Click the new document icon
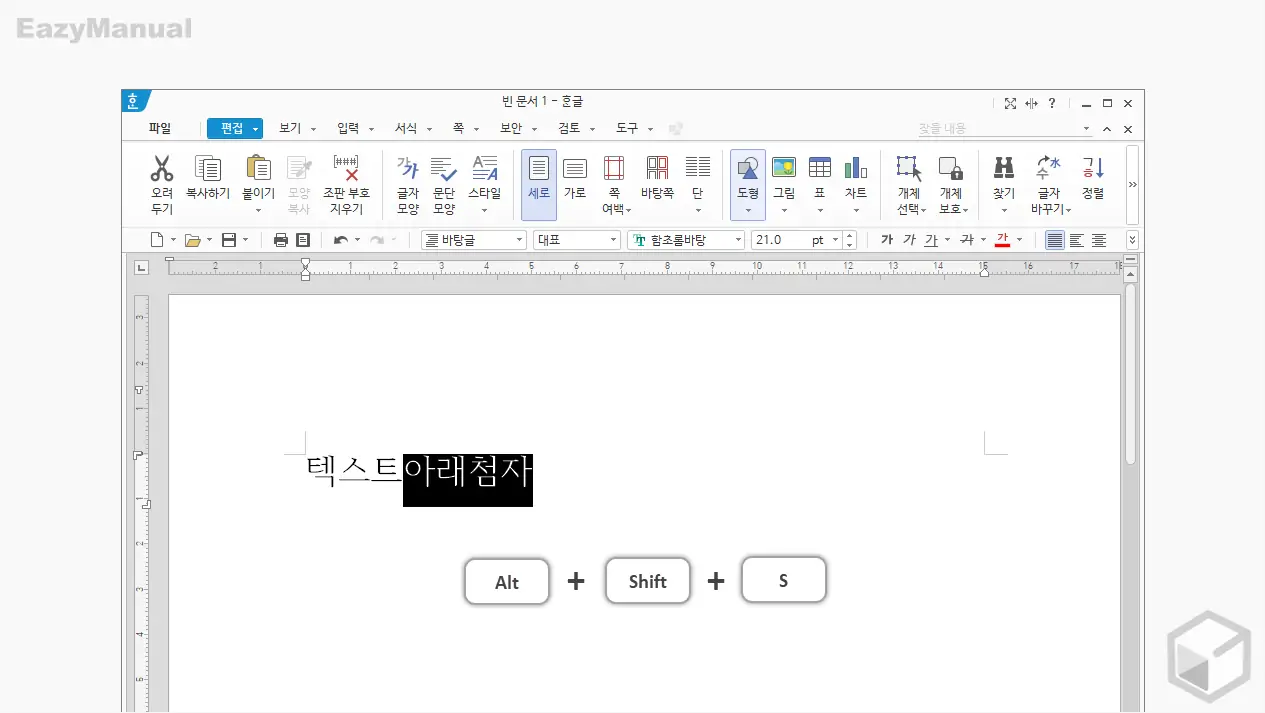 pyautogui.click(x=156, y=240)
